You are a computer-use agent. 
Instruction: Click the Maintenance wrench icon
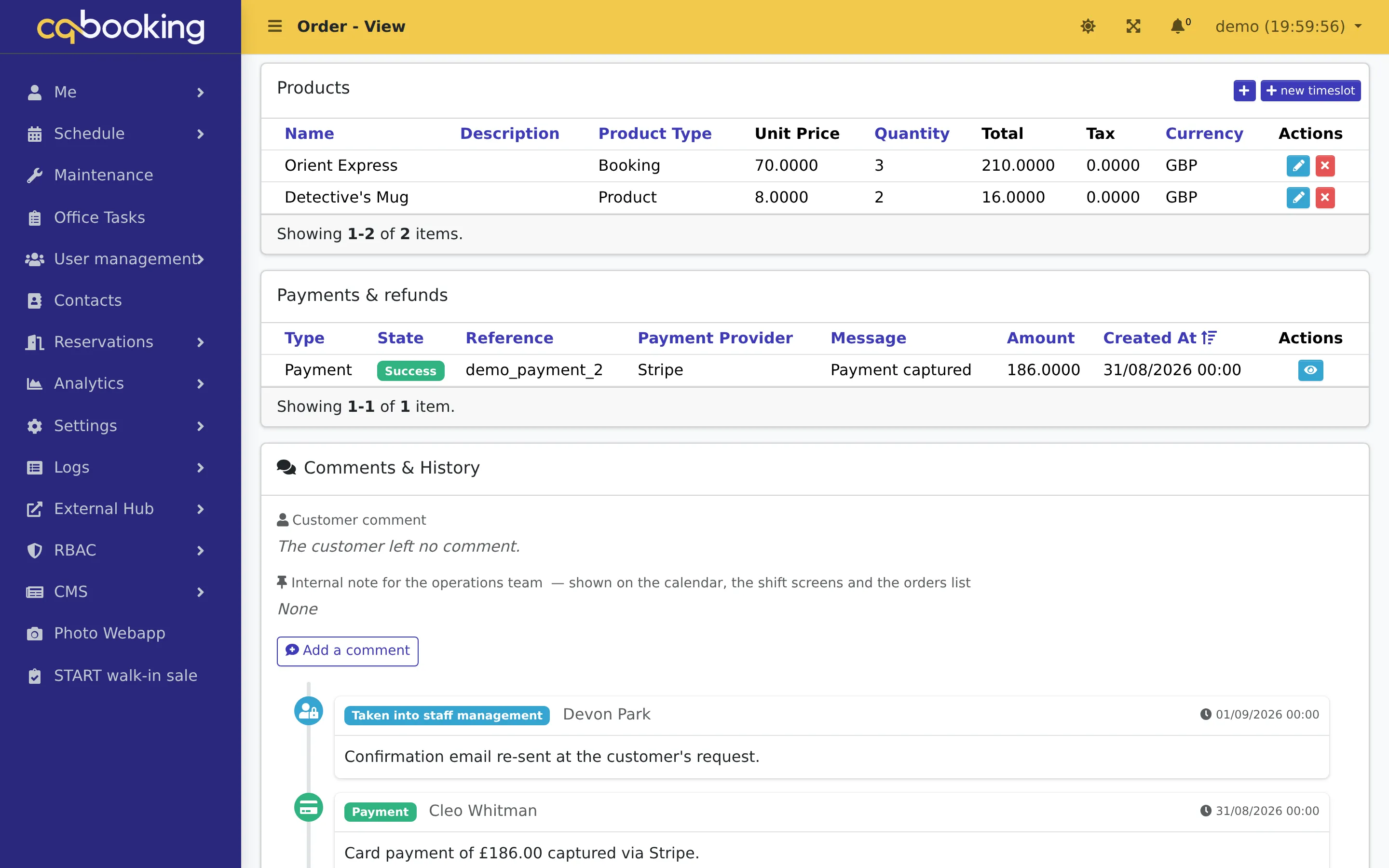pyautogui.click(x=34, y=175)
